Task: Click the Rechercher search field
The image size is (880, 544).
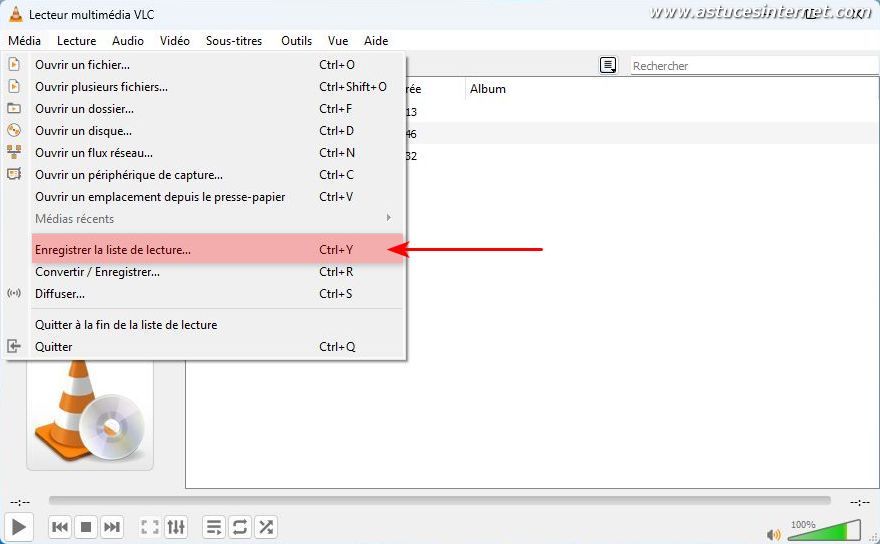Action: 750,66
